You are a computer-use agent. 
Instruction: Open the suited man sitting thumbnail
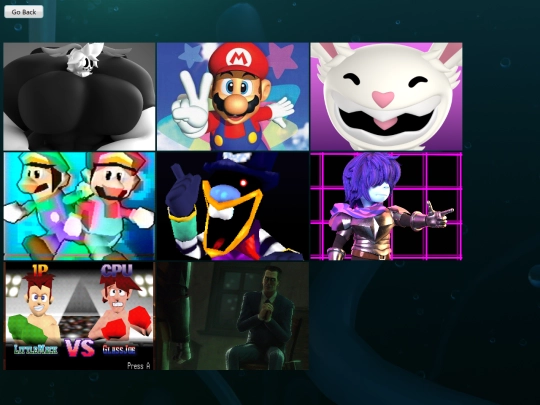click(233, 316)
